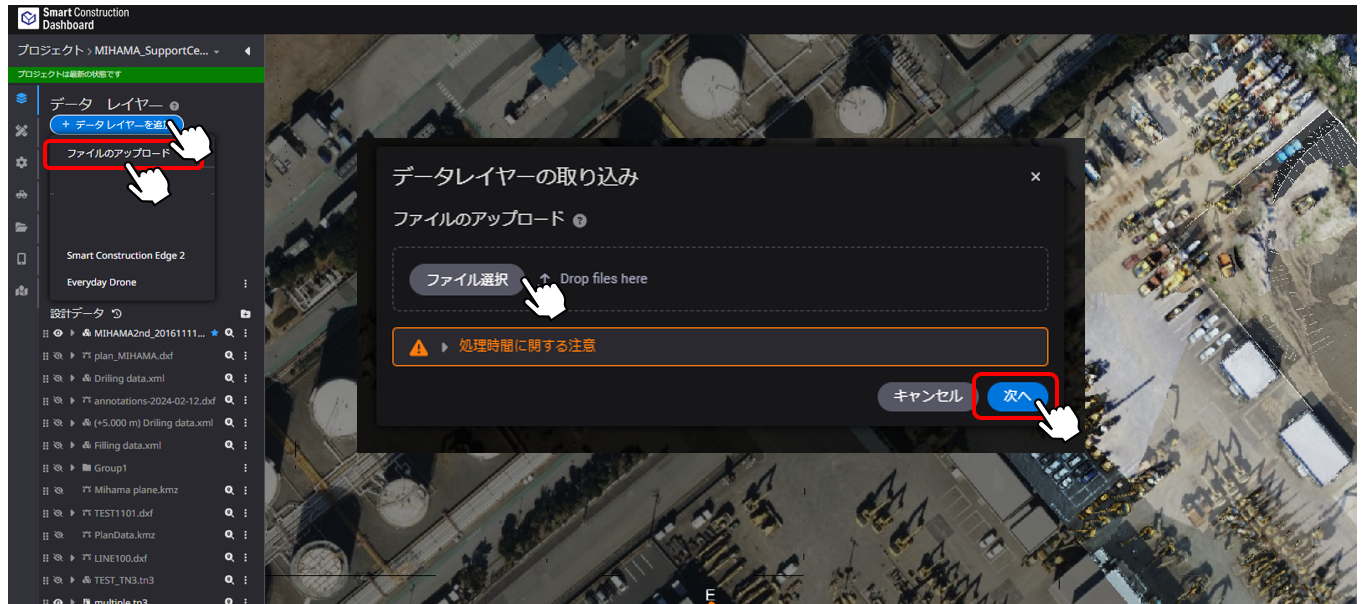This screenshot has width=1367, height=604.
Task: Hide the MIHAMA2nd_20161111 layer
Action: click(x=58, y=333)
